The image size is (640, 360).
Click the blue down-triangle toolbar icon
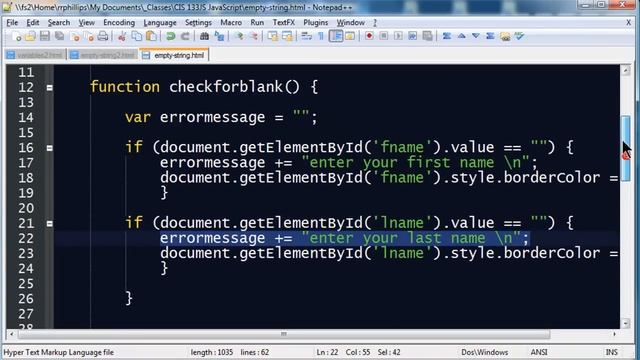click(476, 36)
